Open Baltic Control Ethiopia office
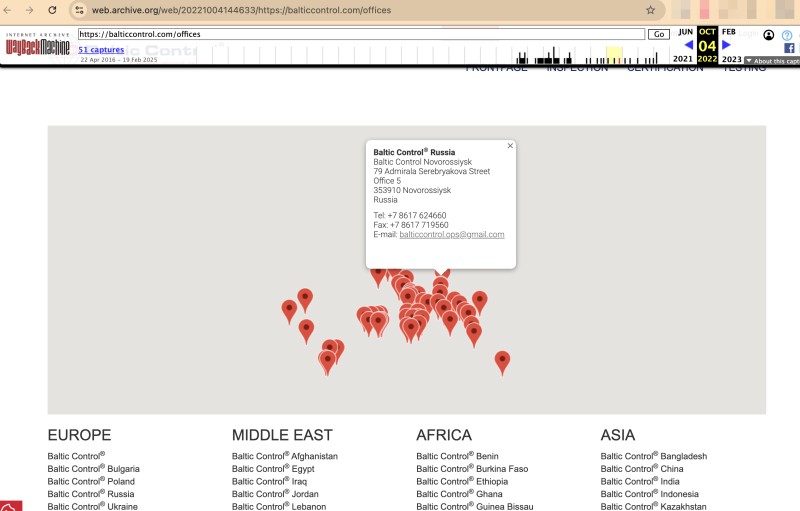800x511 pixels. pos(462,481)
